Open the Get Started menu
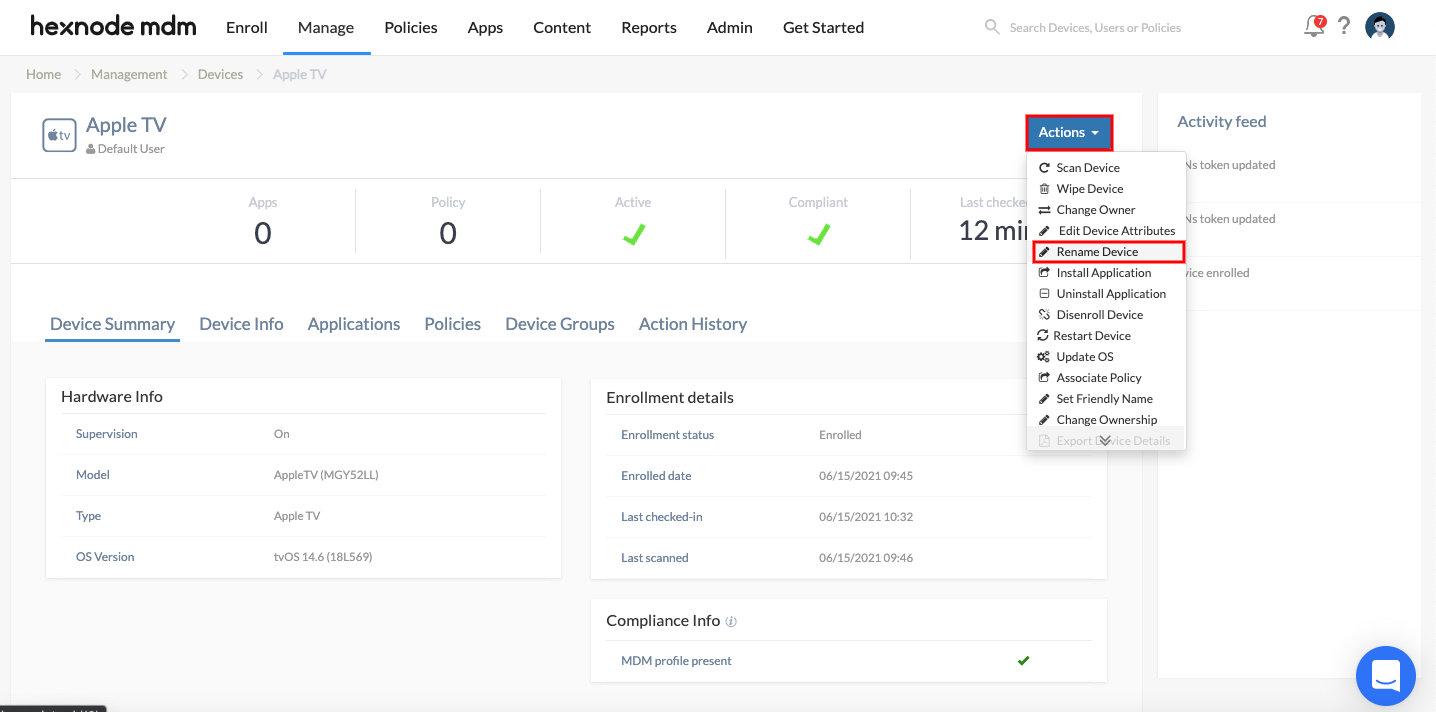Image resolution: width=1436 pixels, height=712 pixels. coord(824,27)
